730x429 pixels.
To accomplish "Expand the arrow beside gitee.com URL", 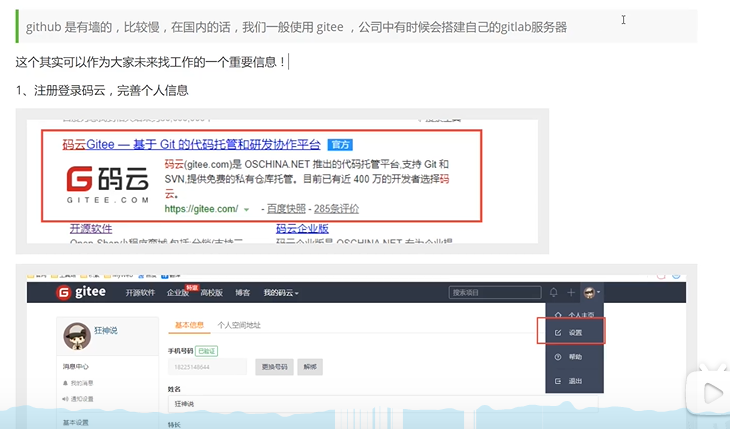I will point(246,210).
